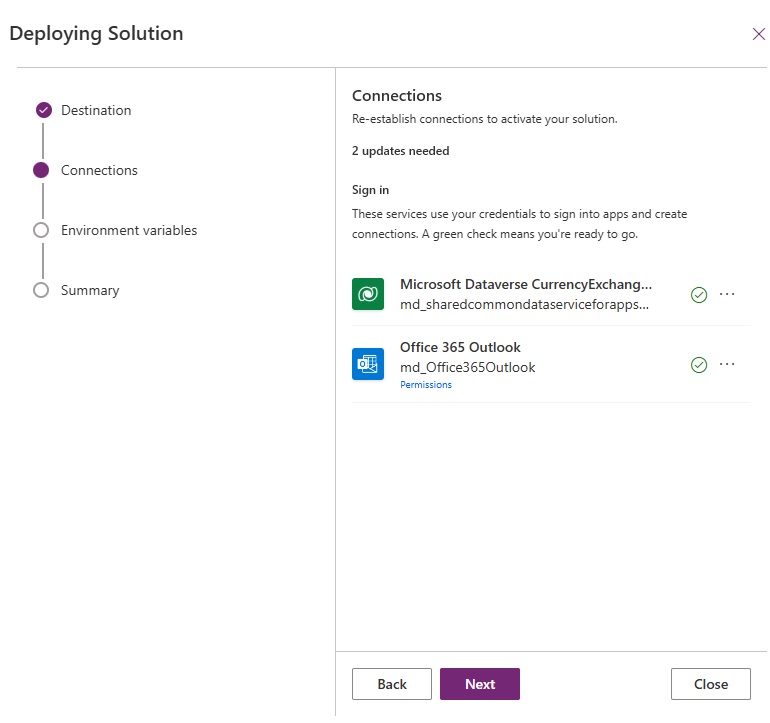This screenshot has width=770, height=723.
Task: Select the completed Destination step marker
Action: pos(44,110)
